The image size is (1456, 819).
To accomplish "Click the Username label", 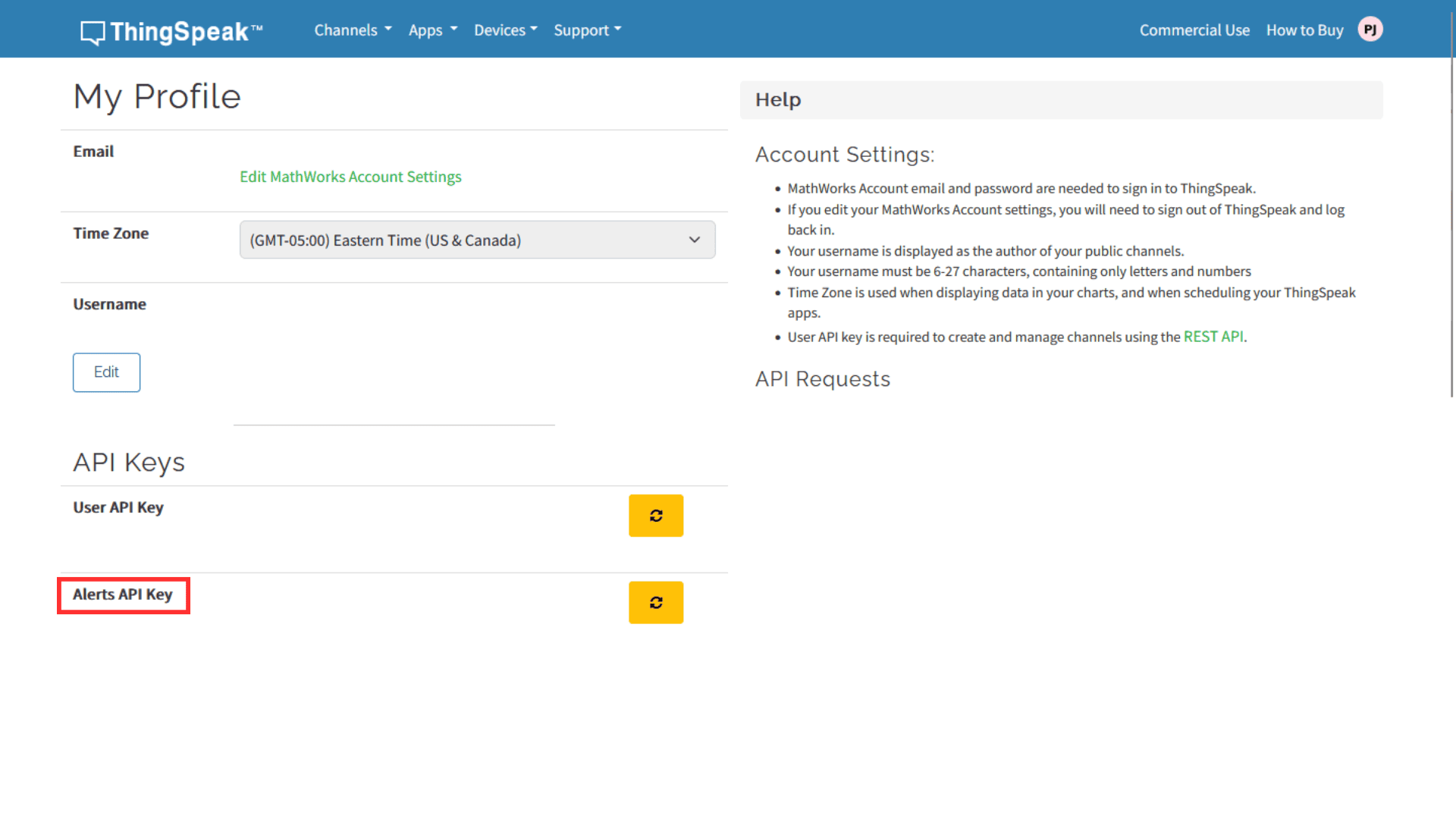I will [109, 304].
